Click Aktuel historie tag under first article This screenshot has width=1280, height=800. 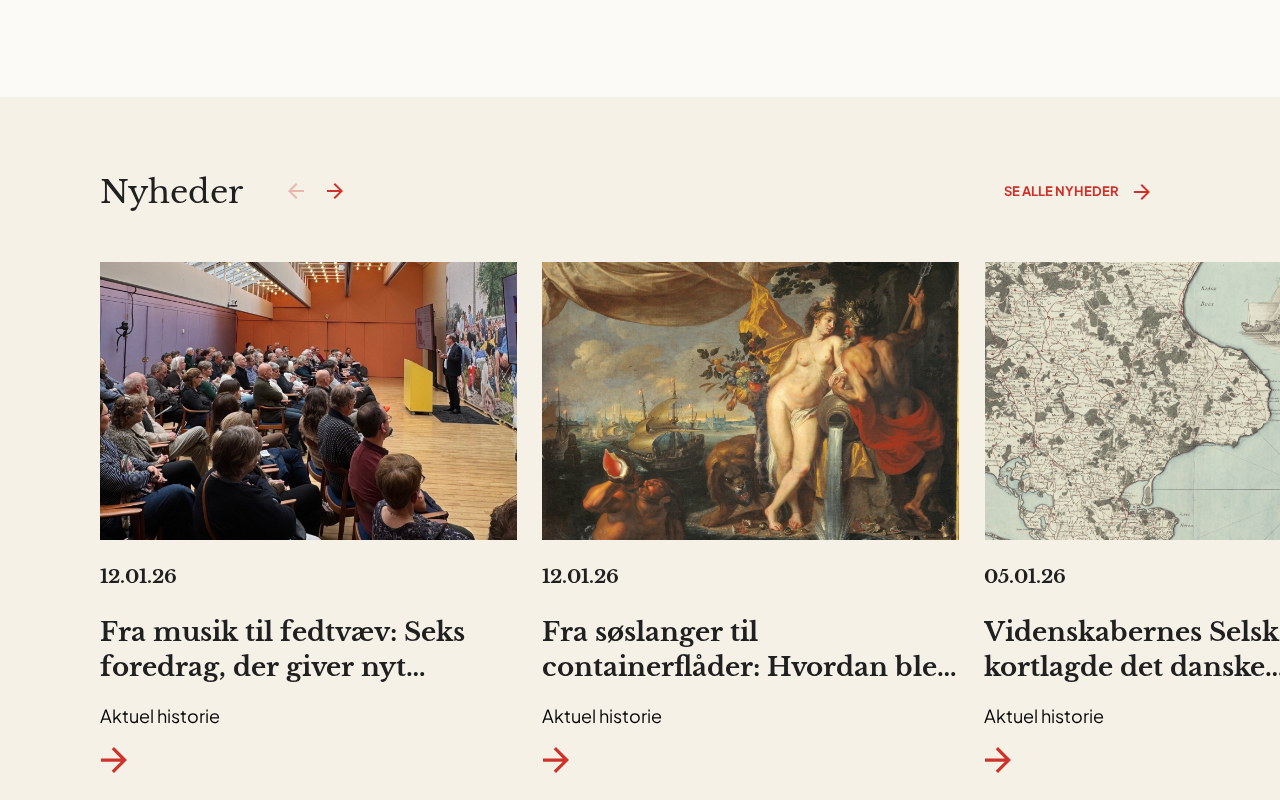pos(160,716)
